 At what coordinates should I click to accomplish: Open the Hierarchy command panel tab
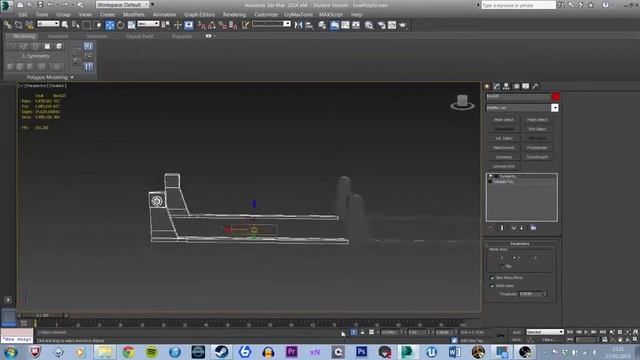point(506,86)
